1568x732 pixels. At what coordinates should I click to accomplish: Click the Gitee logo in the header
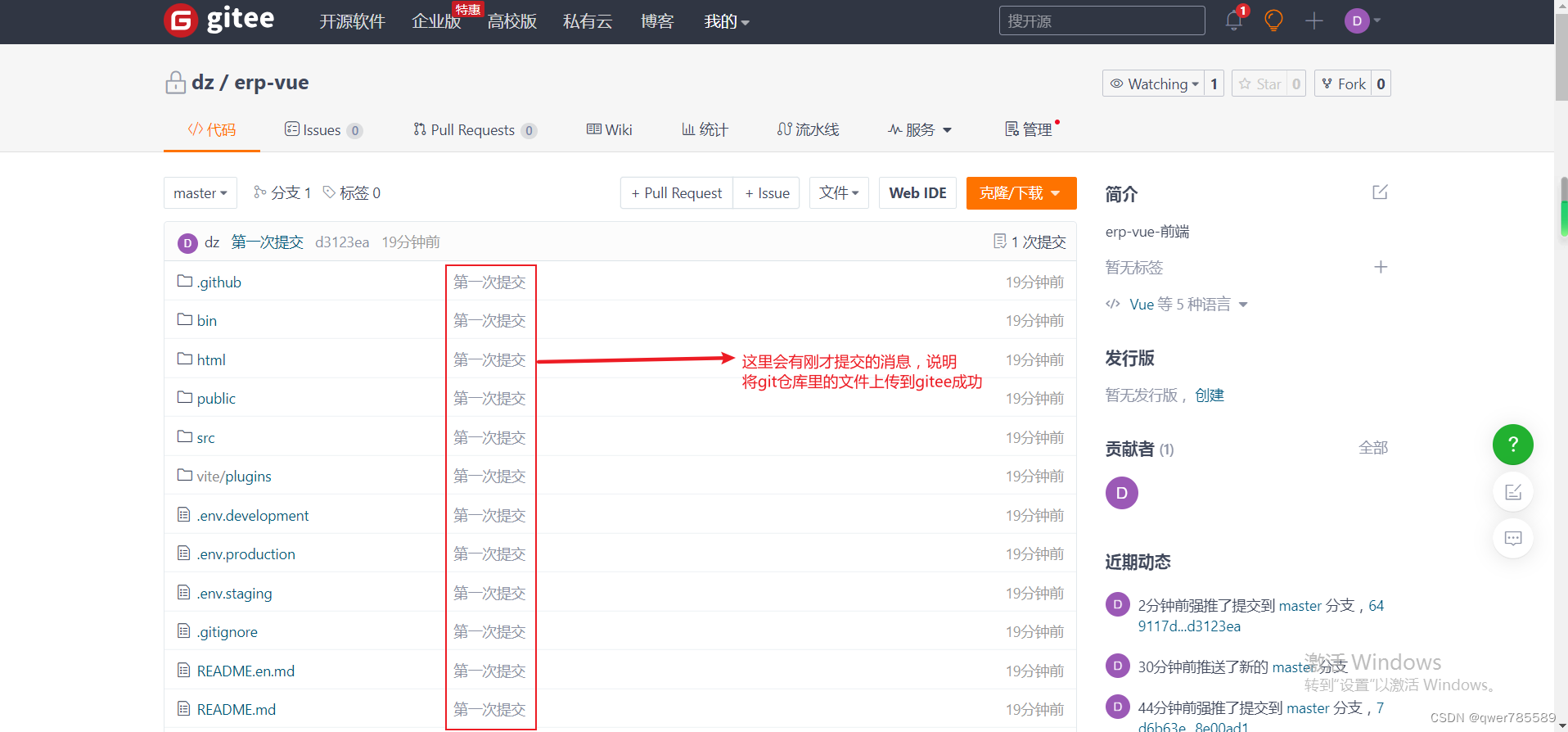(x=219, y=20)
